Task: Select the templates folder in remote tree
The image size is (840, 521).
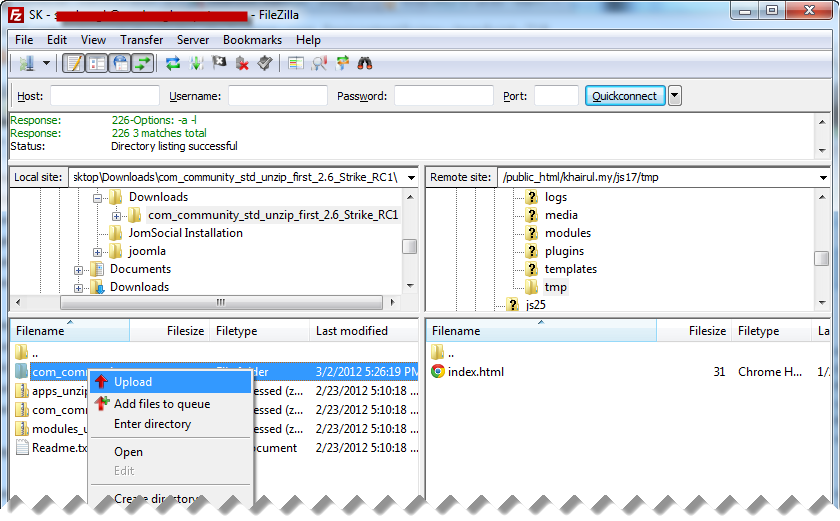Action: (571, 269)
